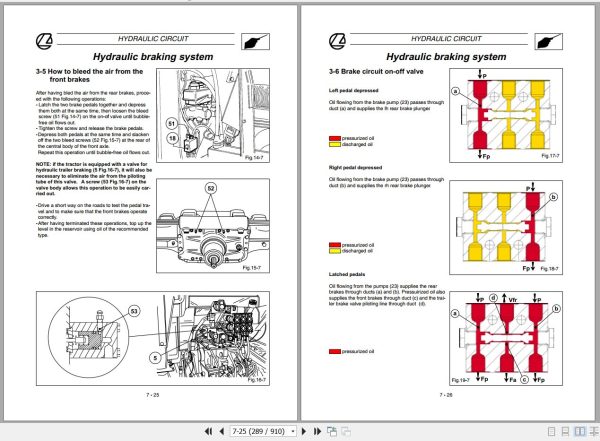Switch to continuous page layout
600x441 pixels.
click(x=565, y=431)
